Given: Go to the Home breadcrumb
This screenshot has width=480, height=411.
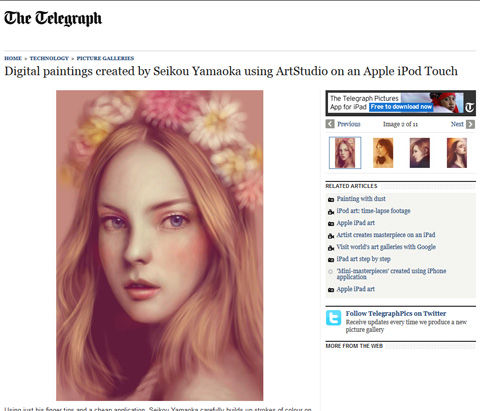Looking at the screenshot, I should tap(13, 58).
